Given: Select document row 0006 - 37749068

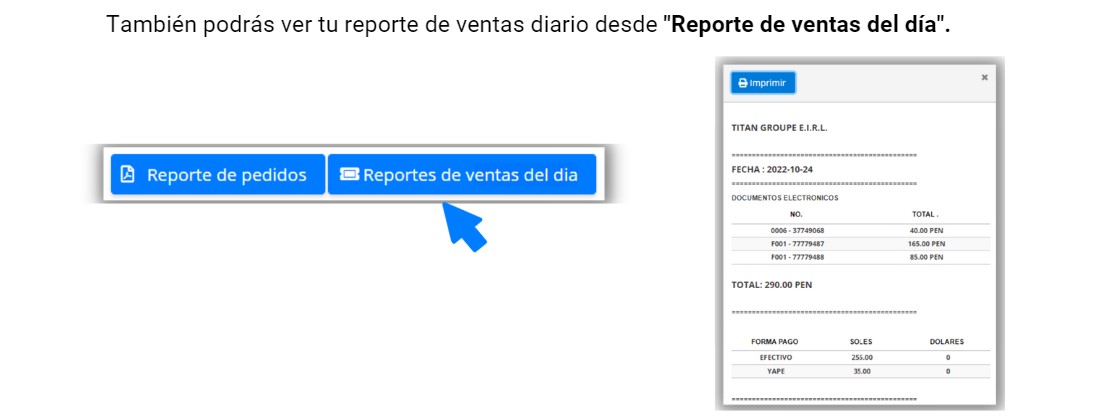Looking at the screenshot, I should (x=860, y=231).
